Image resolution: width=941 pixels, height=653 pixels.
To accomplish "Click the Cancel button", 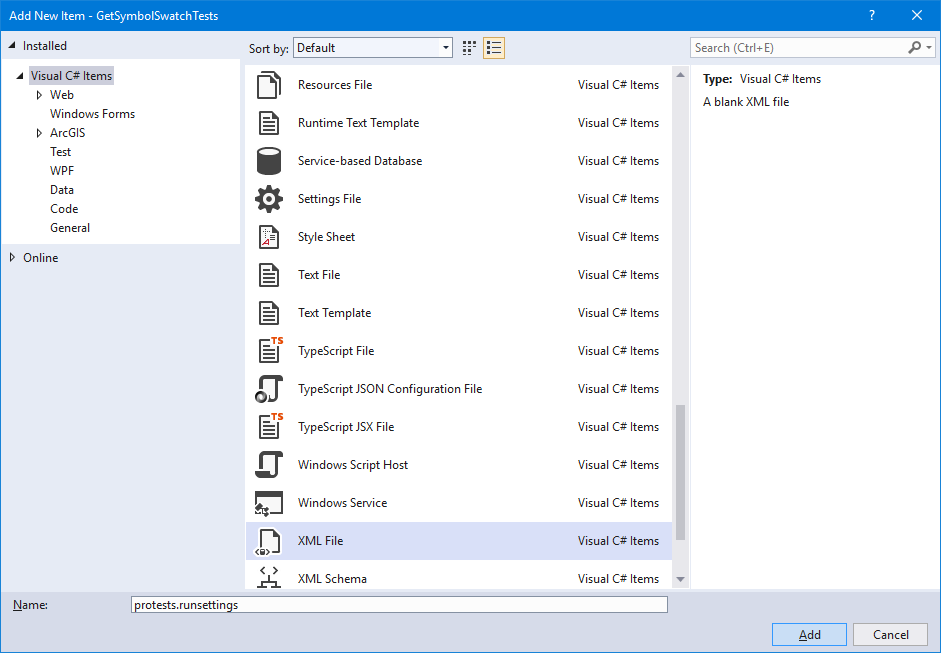I will click(889, 634).
